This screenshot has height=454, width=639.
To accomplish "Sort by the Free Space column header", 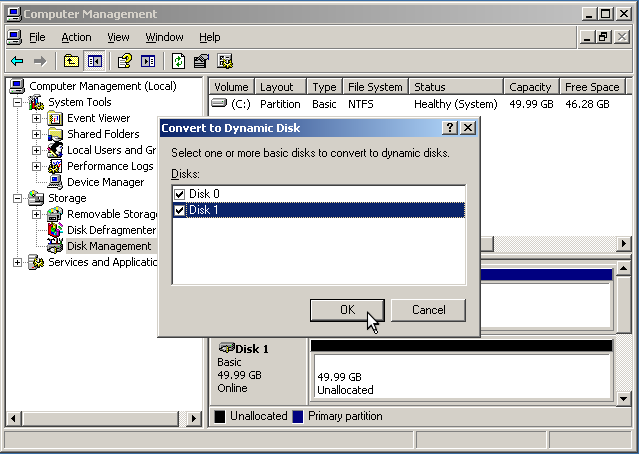I will (x=592, y=87).
